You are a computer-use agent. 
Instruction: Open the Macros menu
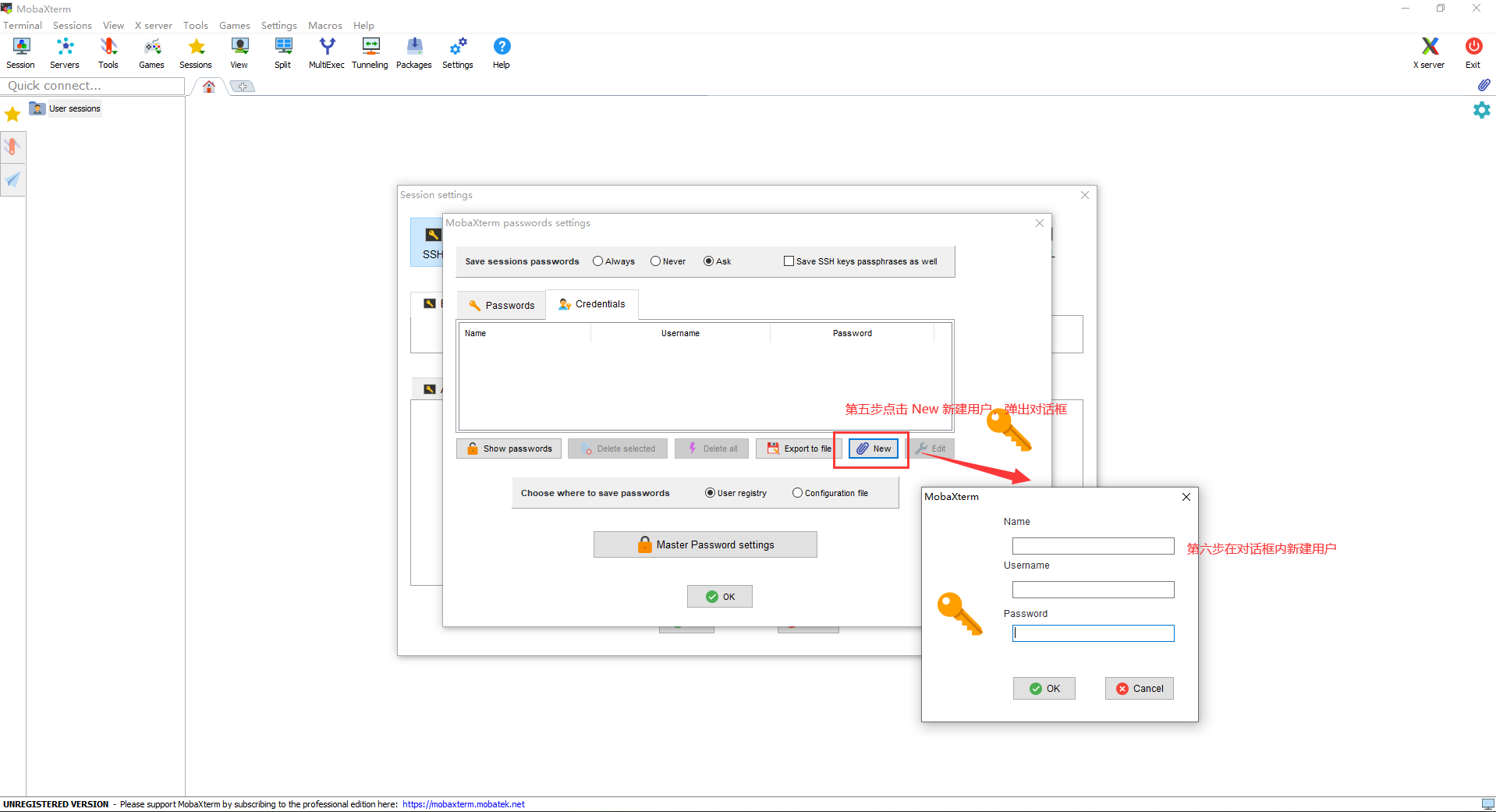pyautogui.click(x=325, y=26)
